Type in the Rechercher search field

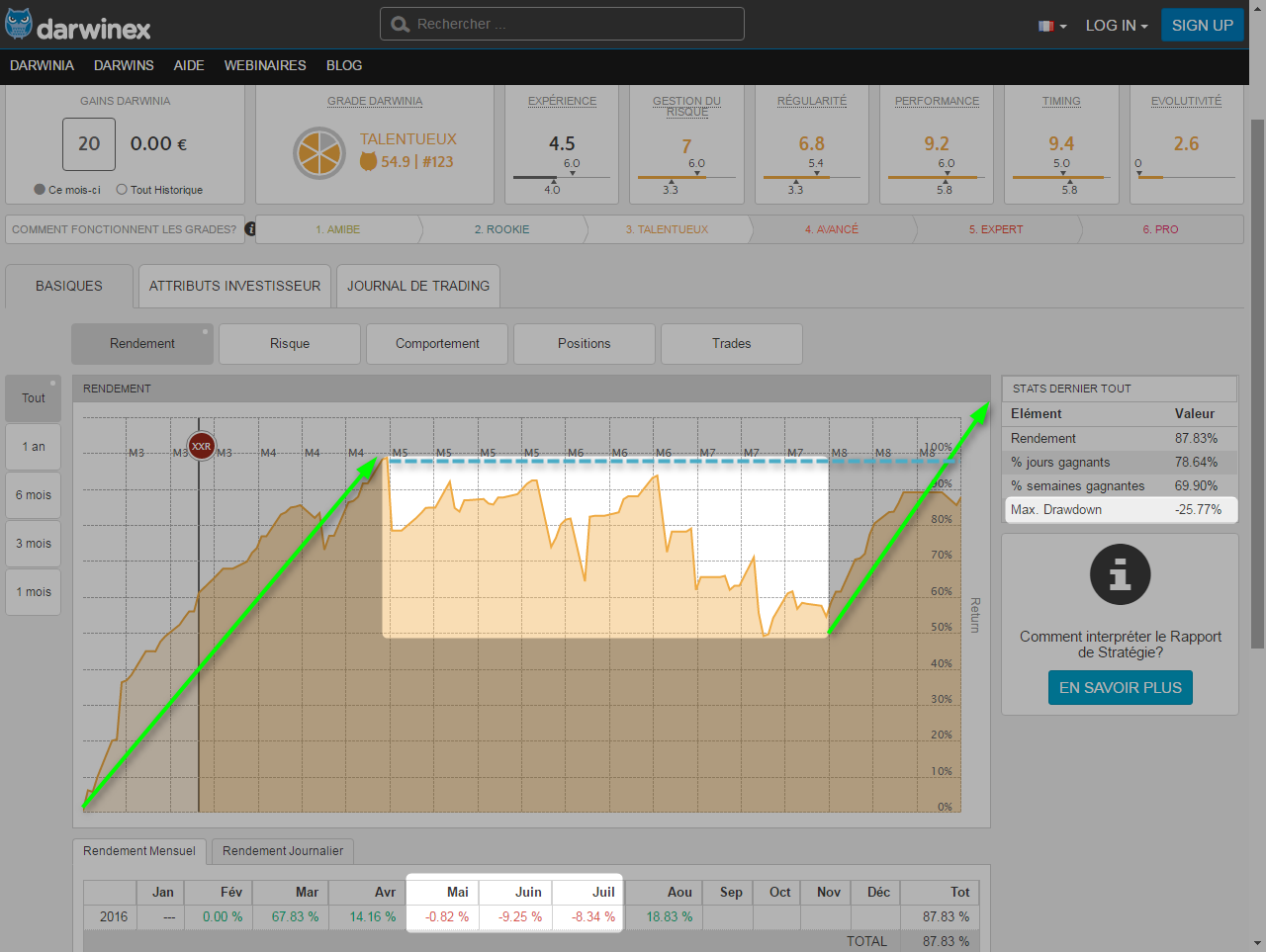click(574, 25)
